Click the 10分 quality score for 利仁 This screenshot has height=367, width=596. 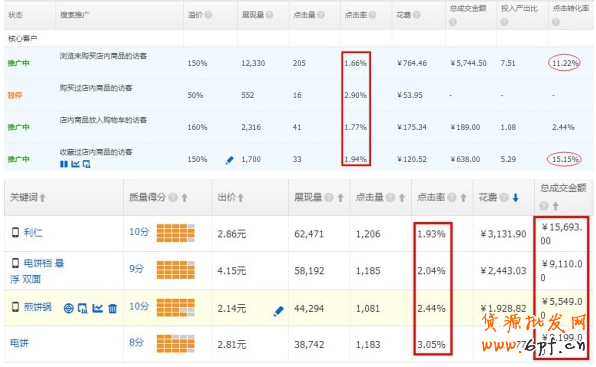click(139, 232)
